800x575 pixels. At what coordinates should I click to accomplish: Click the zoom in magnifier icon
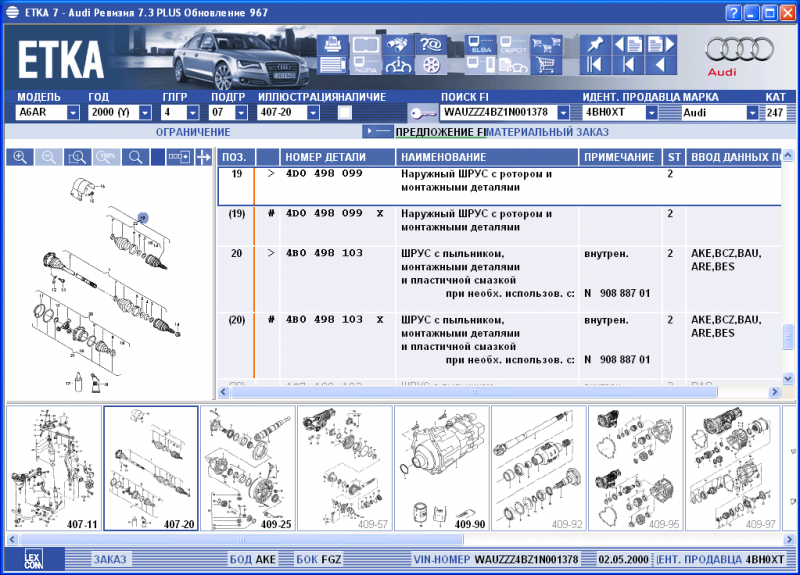click(x=20, y=157)
